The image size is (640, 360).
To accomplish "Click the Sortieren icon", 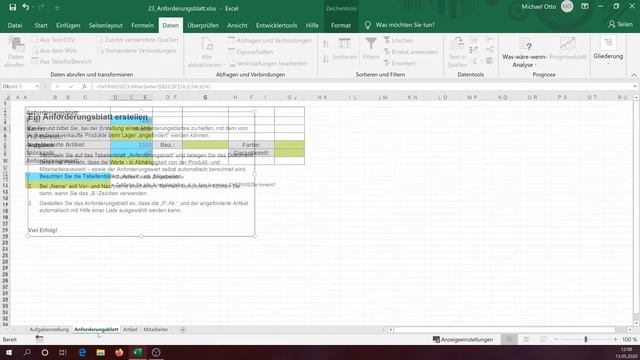I will point(344,44).
